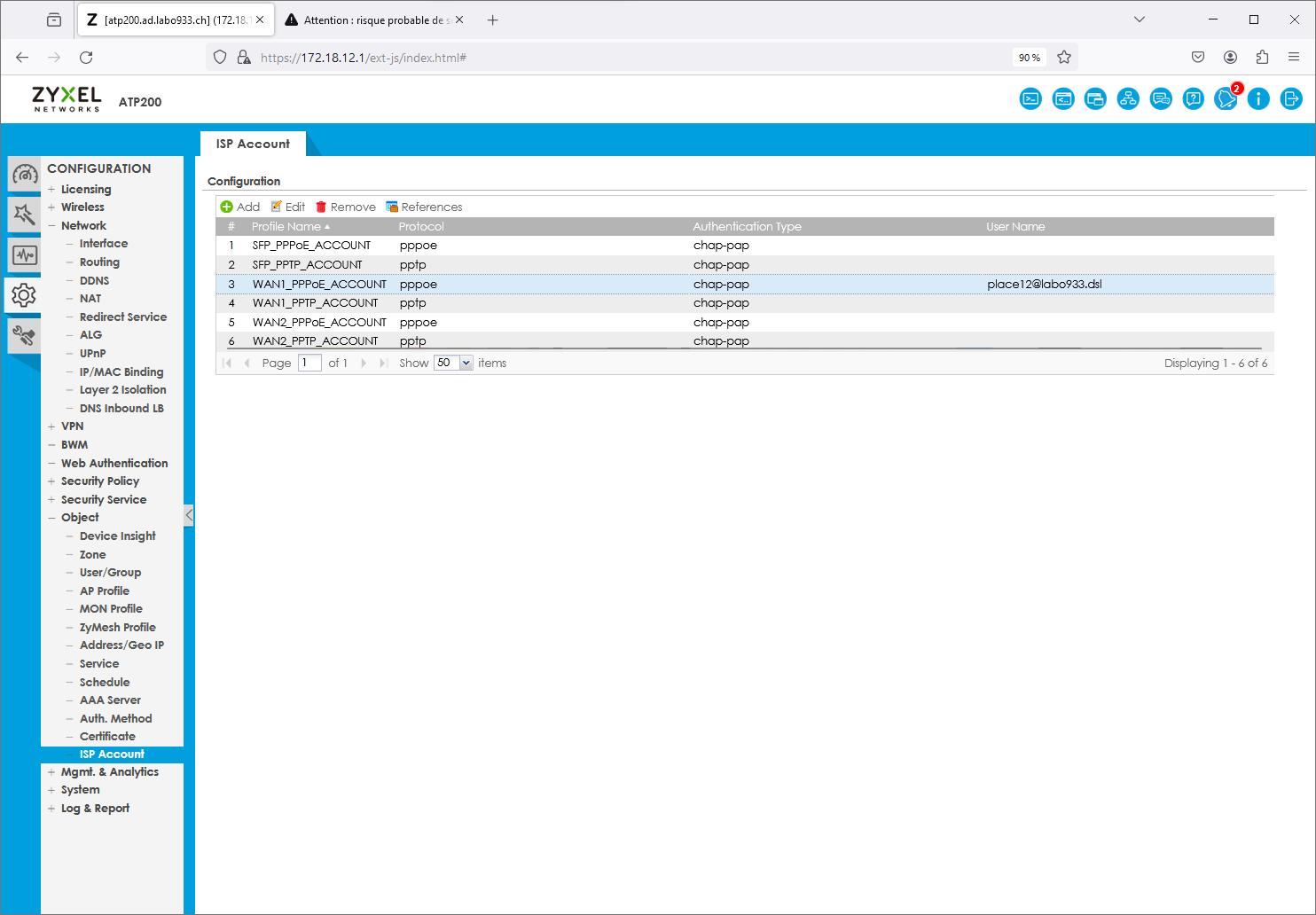Open Web Authentication menu item

tap(114, 464)
